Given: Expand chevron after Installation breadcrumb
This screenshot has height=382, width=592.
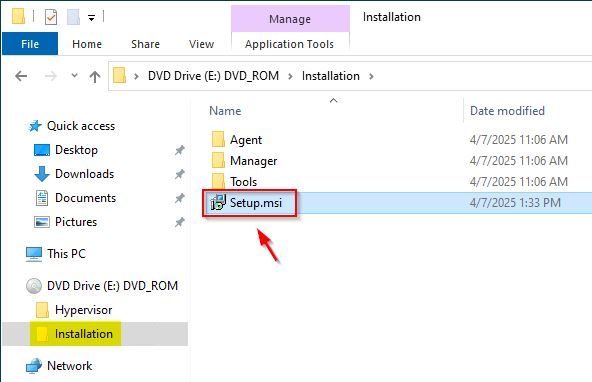Looking at the screenshot, I should coord(371,76).
